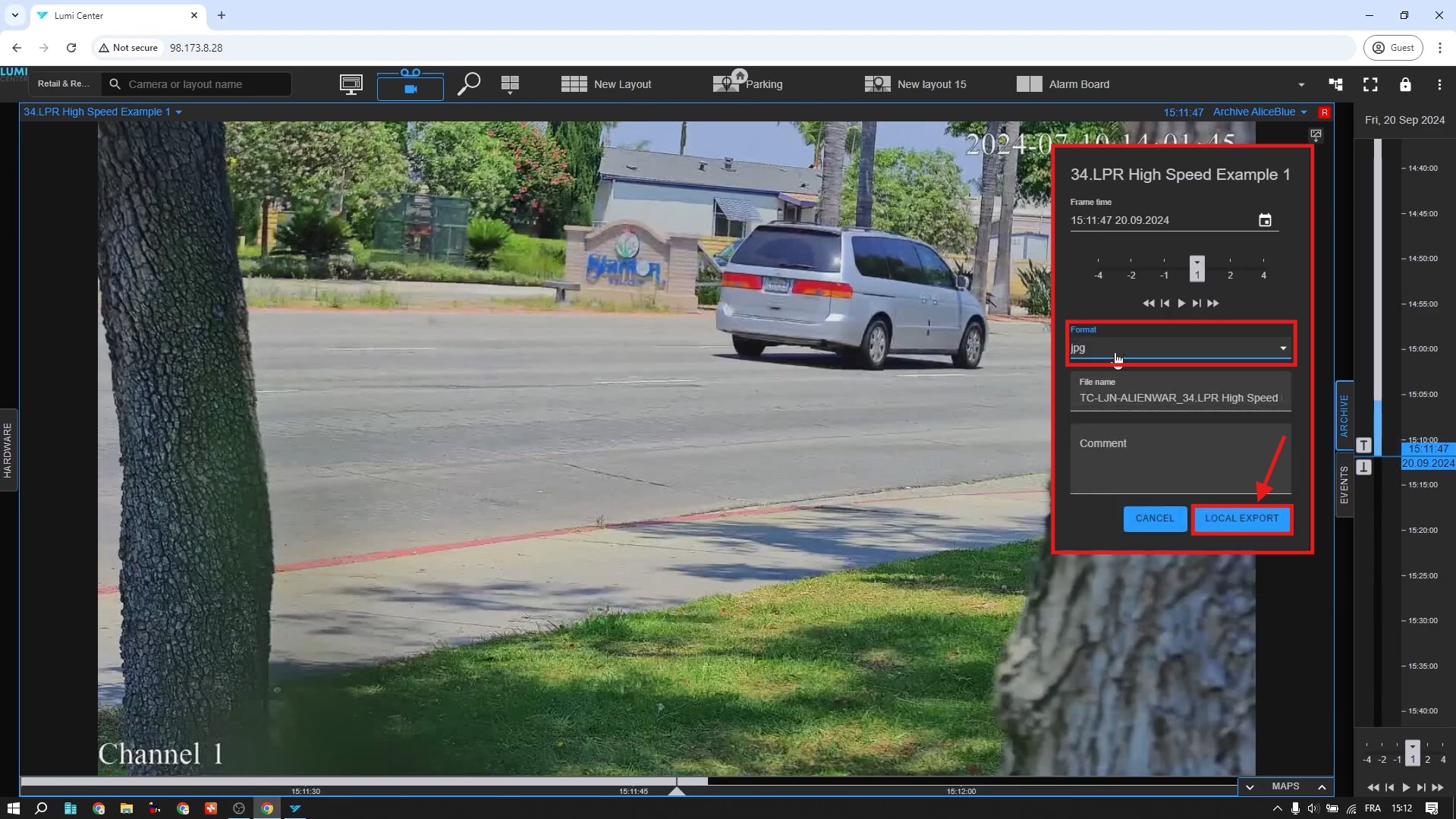Open the layout grid selector icon
Image resolution: width=1456 pixels, height=819 pixels.
[x=510, y=84]
